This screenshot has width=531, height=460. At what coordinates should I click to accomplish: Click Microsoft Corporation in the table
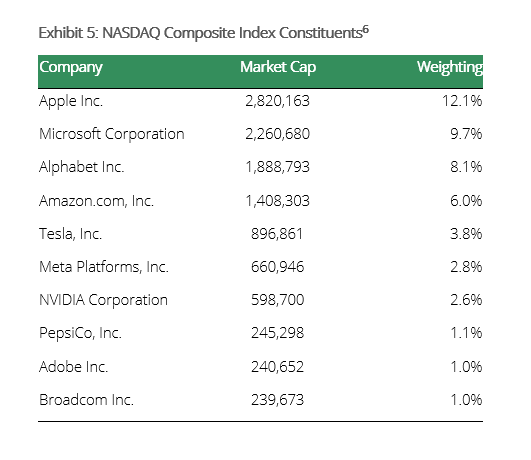pos(112,134)
